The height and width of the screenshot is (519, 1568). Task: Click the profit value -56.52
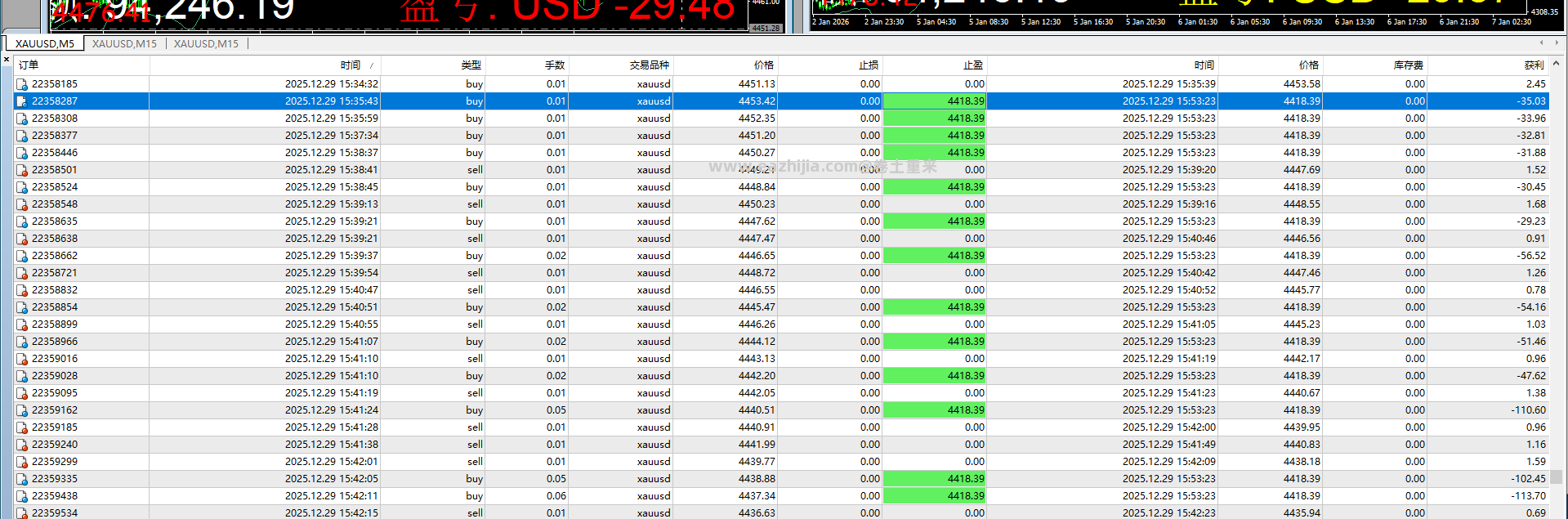[1531, 256]
